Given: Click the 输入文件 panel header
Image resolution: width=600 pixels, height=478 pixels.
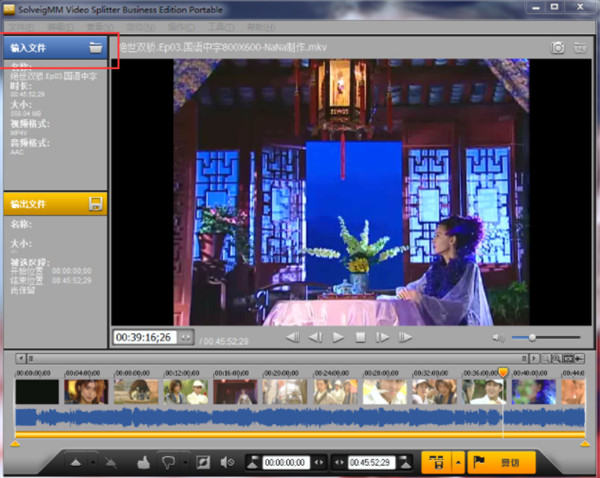Looking at the screenshot, I should [x=55, y=48].
